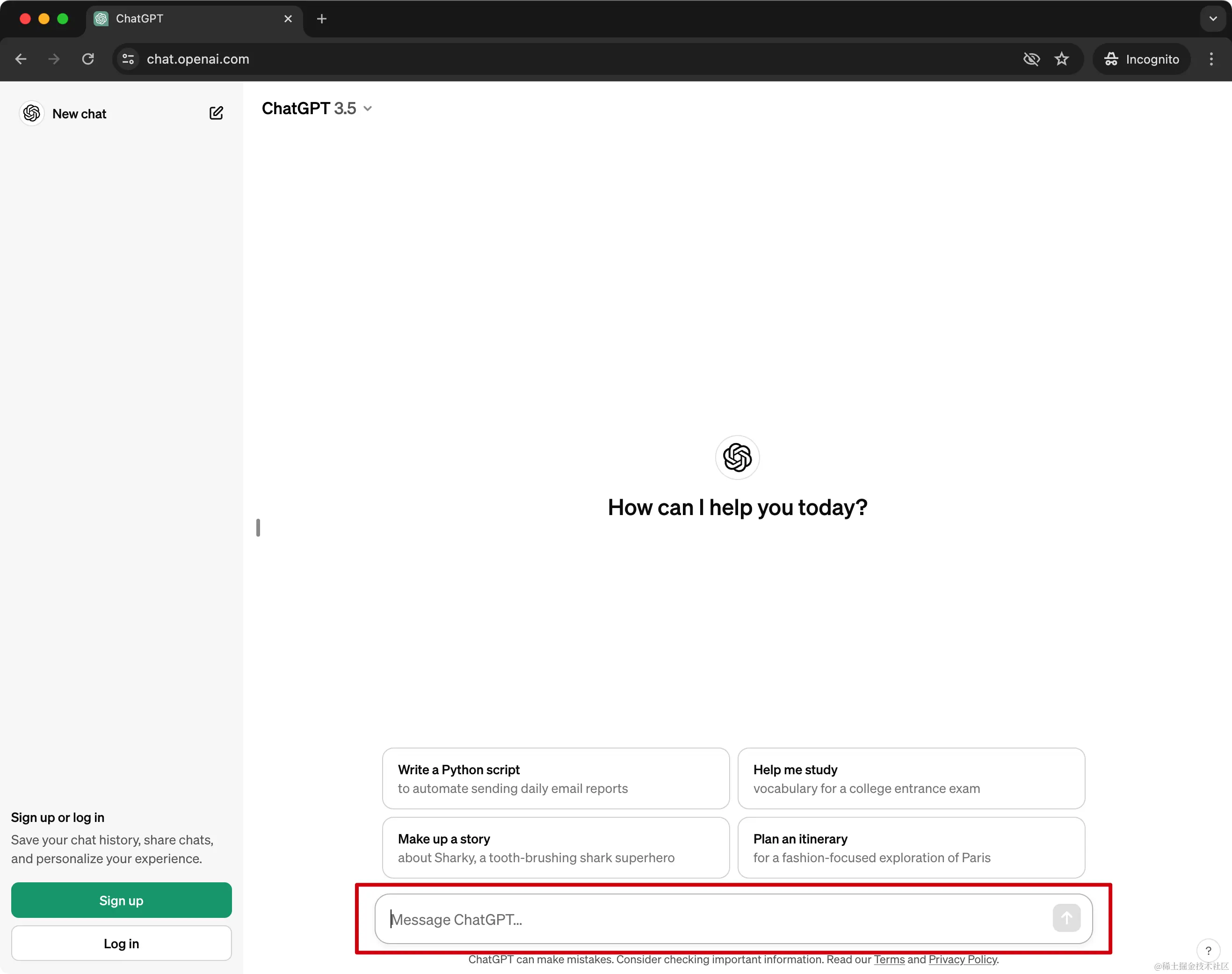The height and width of the screenshot is (974, 1232).
Task: Collapse sidebar using the vertical handle
Action: (258, 528)
